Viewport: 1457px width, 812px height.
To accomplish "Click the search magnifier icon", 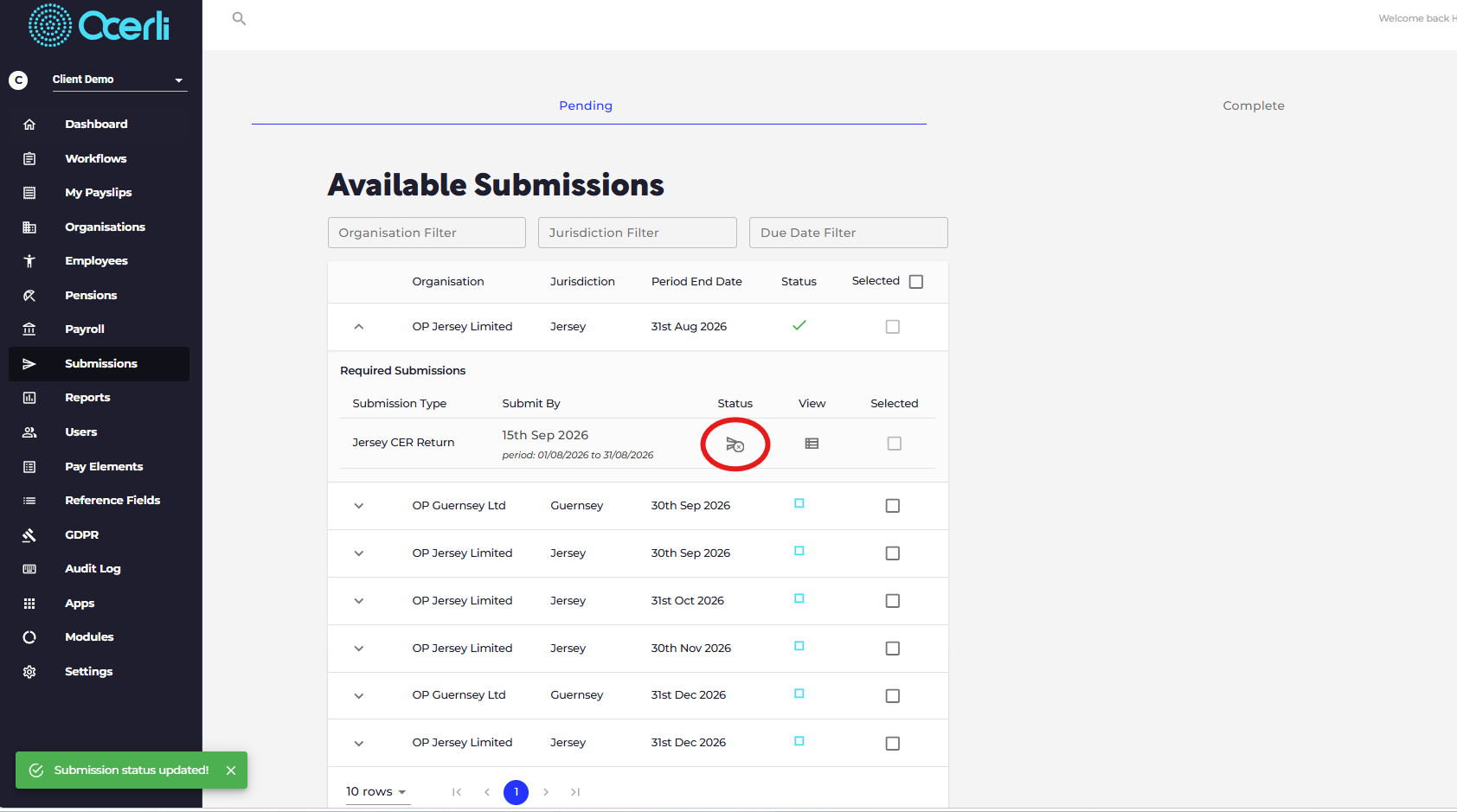I will pyautogui.click(x=240, y=18).
